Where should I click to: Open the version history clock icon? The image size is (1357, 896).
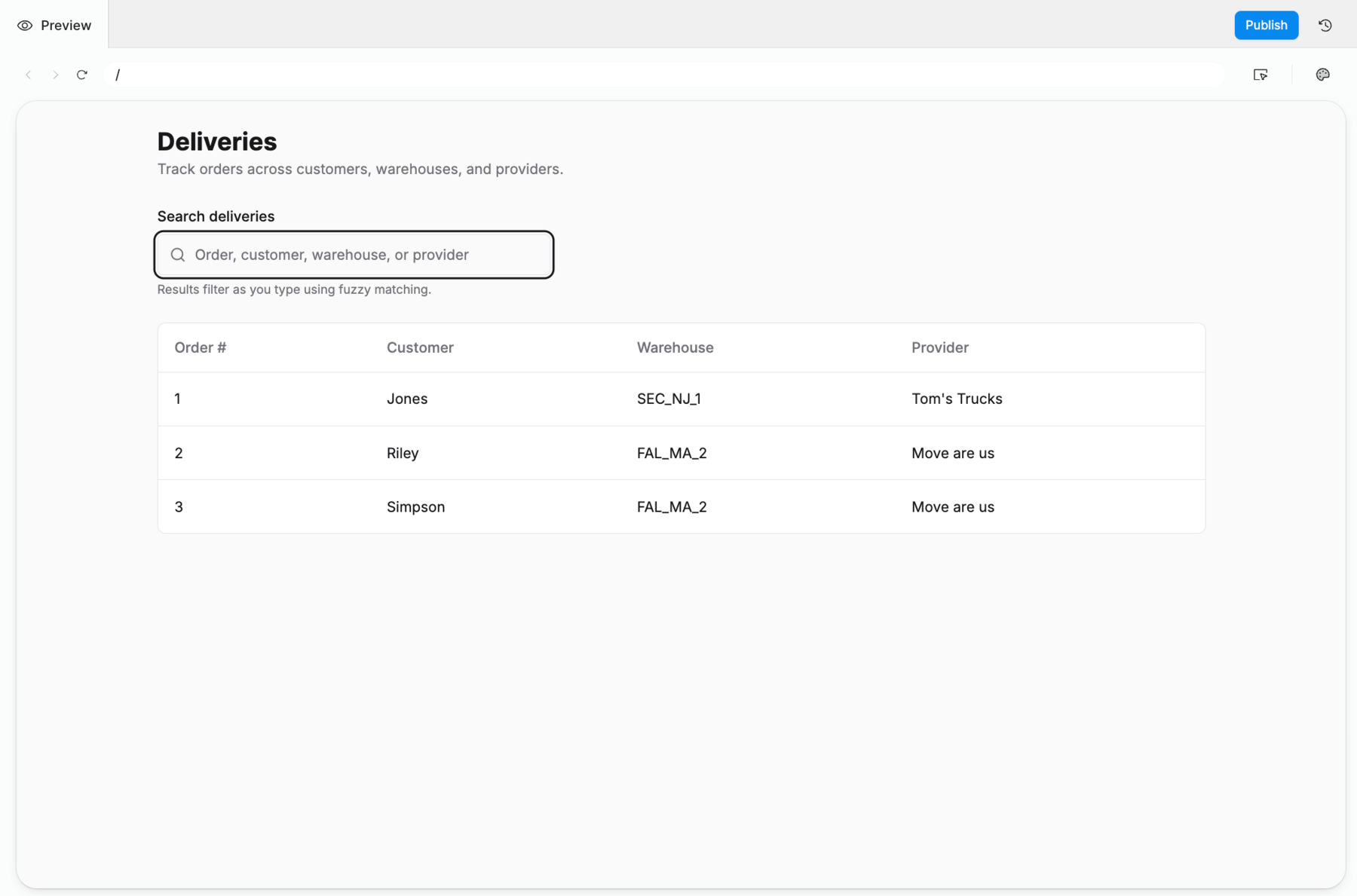pyautogui.click(x=1325, y=25)
